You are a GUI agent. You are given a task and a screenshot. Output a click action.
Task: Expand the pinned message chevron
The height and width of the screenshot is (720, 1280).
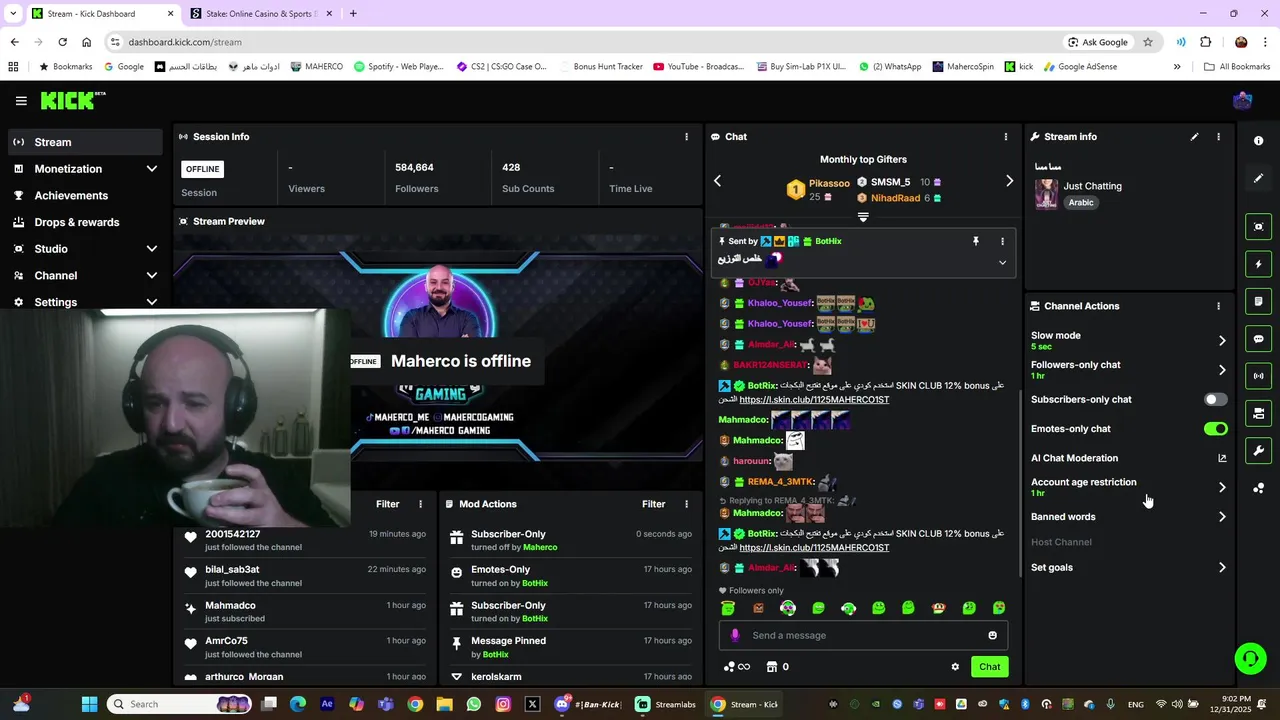(1002, 263)
